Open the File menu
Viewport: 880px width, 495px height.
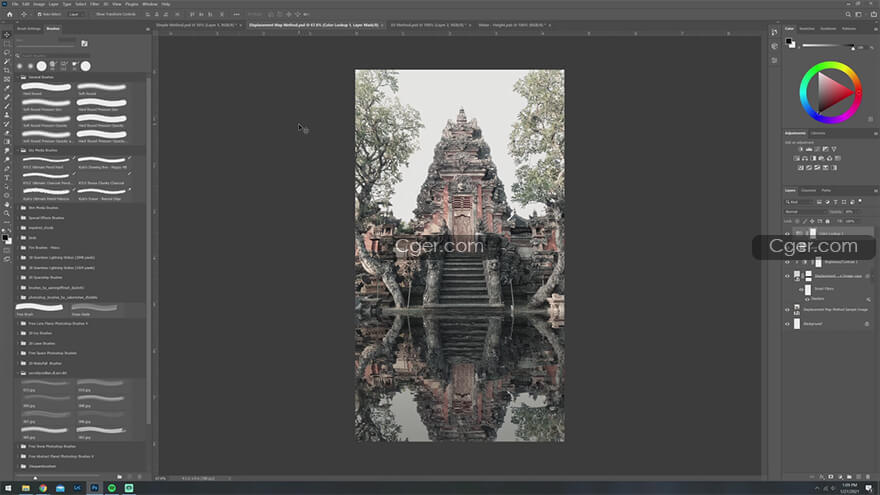[15, 4]
